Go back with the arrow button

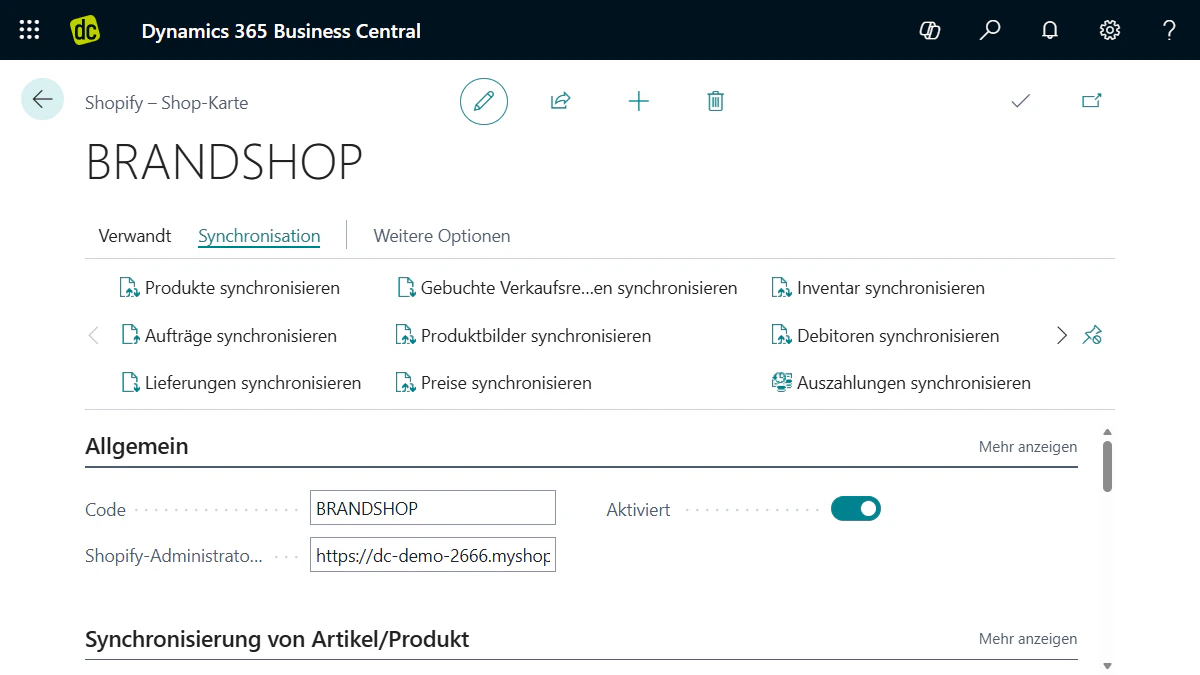click(x=42, y=99)
